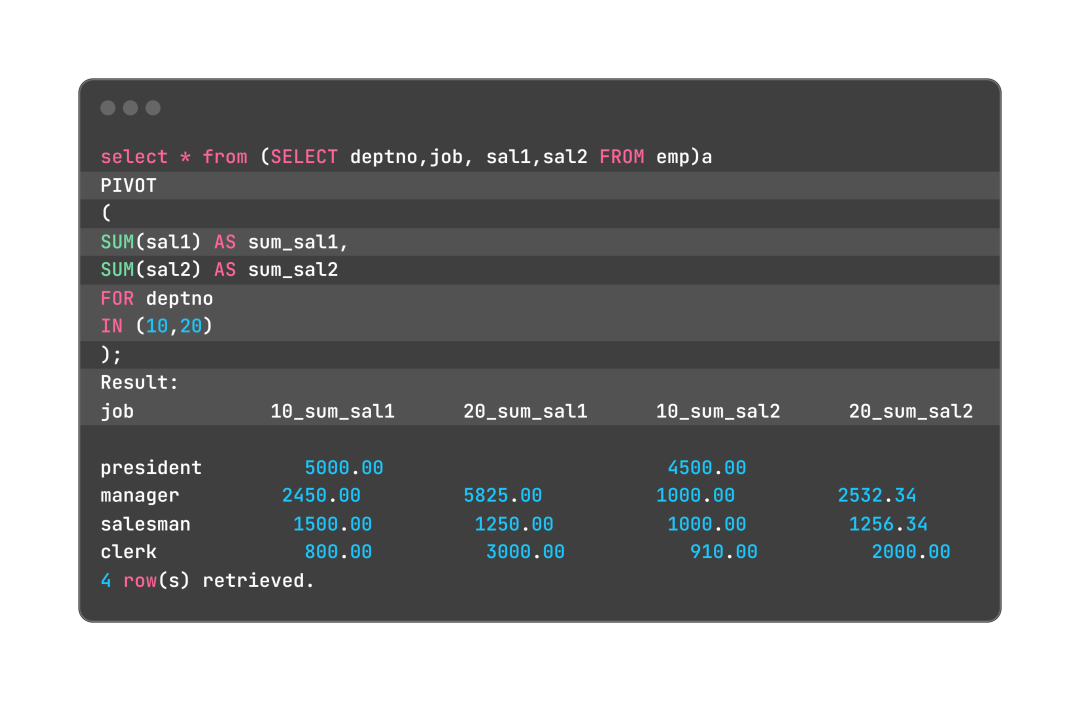
Task: Click 'deptno,job,' in the SELECT line
Action: pyautogui.click(x=412, y=157)
